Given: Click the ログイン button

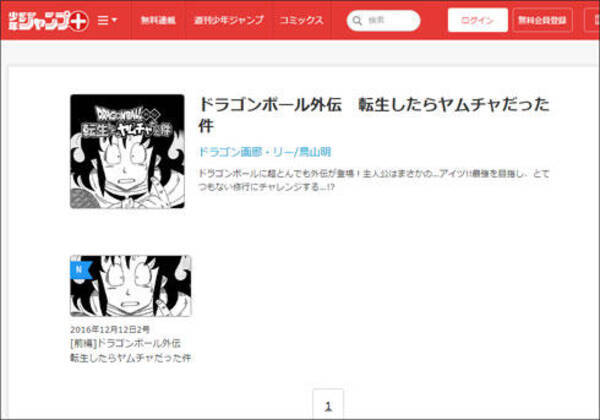Looking at the screenshot, I should tap(478, 20).
